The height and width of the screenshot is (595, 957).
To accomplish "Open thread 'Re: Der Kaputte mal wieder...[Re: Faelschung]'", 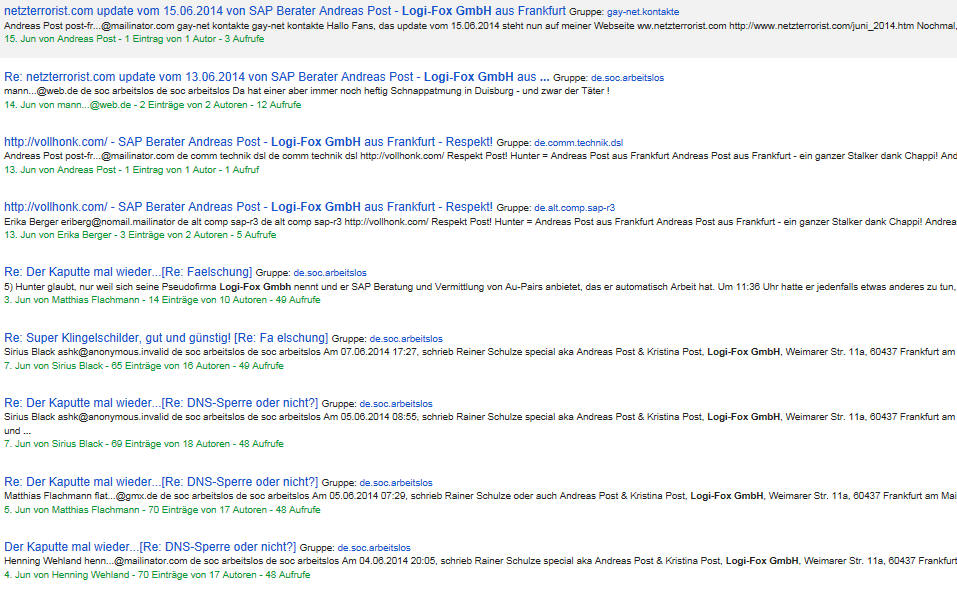I will click(128, 272).
